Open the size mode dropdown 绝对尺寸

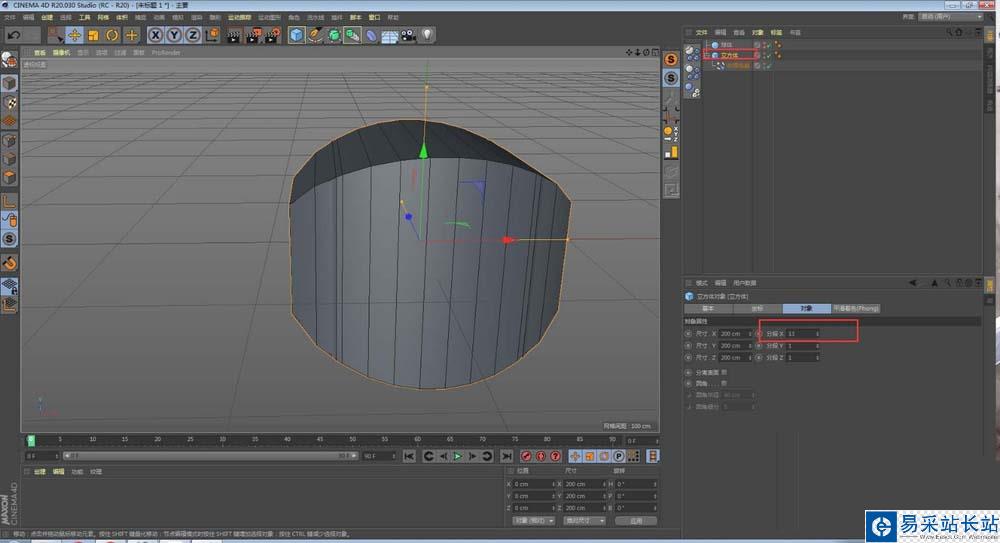(x=584, y=520)
